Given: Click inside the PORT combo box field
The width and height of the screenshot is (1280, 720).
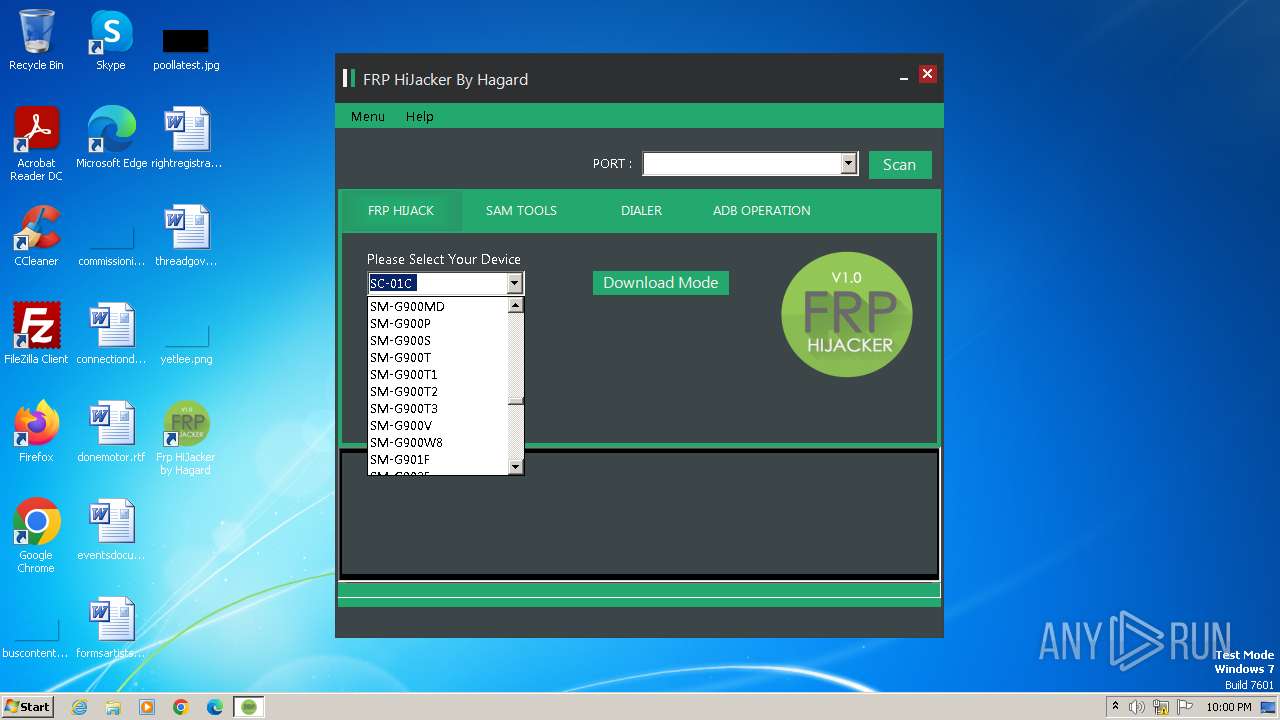Looking at the screenshot, I should [741, 163].
